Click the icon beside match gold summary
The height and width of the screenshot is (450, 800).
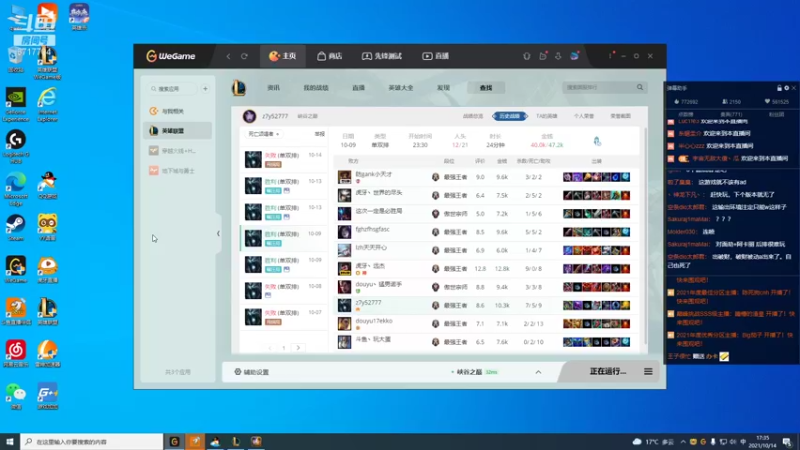[597, 141]
